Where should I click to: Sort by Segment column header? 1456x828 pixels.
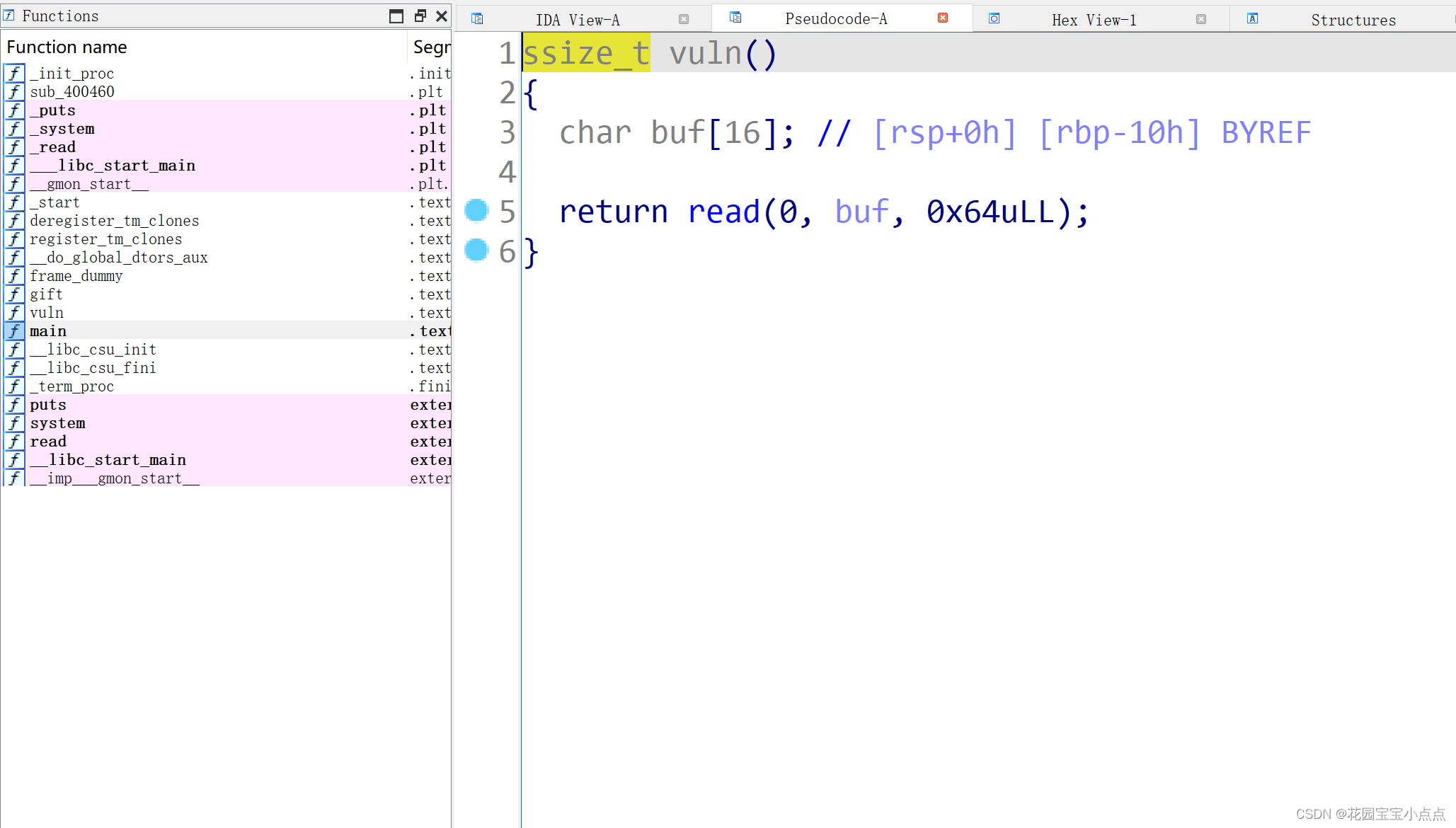[x=430, y=47]
